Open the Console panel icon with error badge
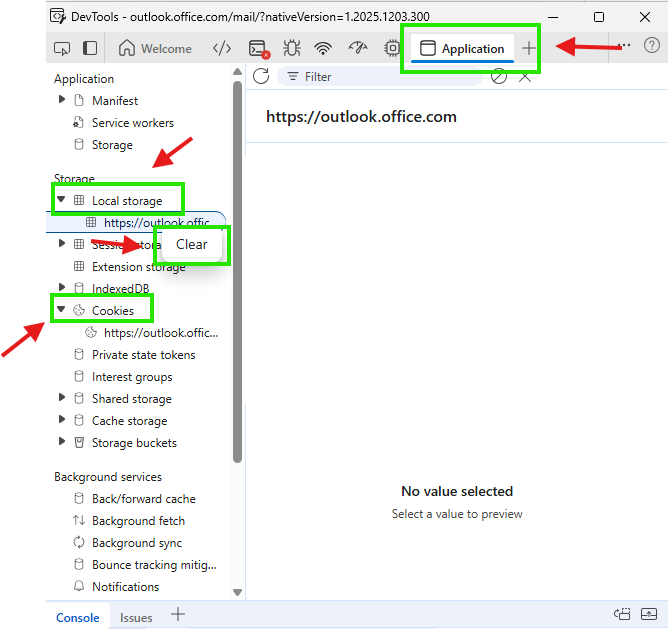This screenshot has width=669, height=632. [259, 49]
